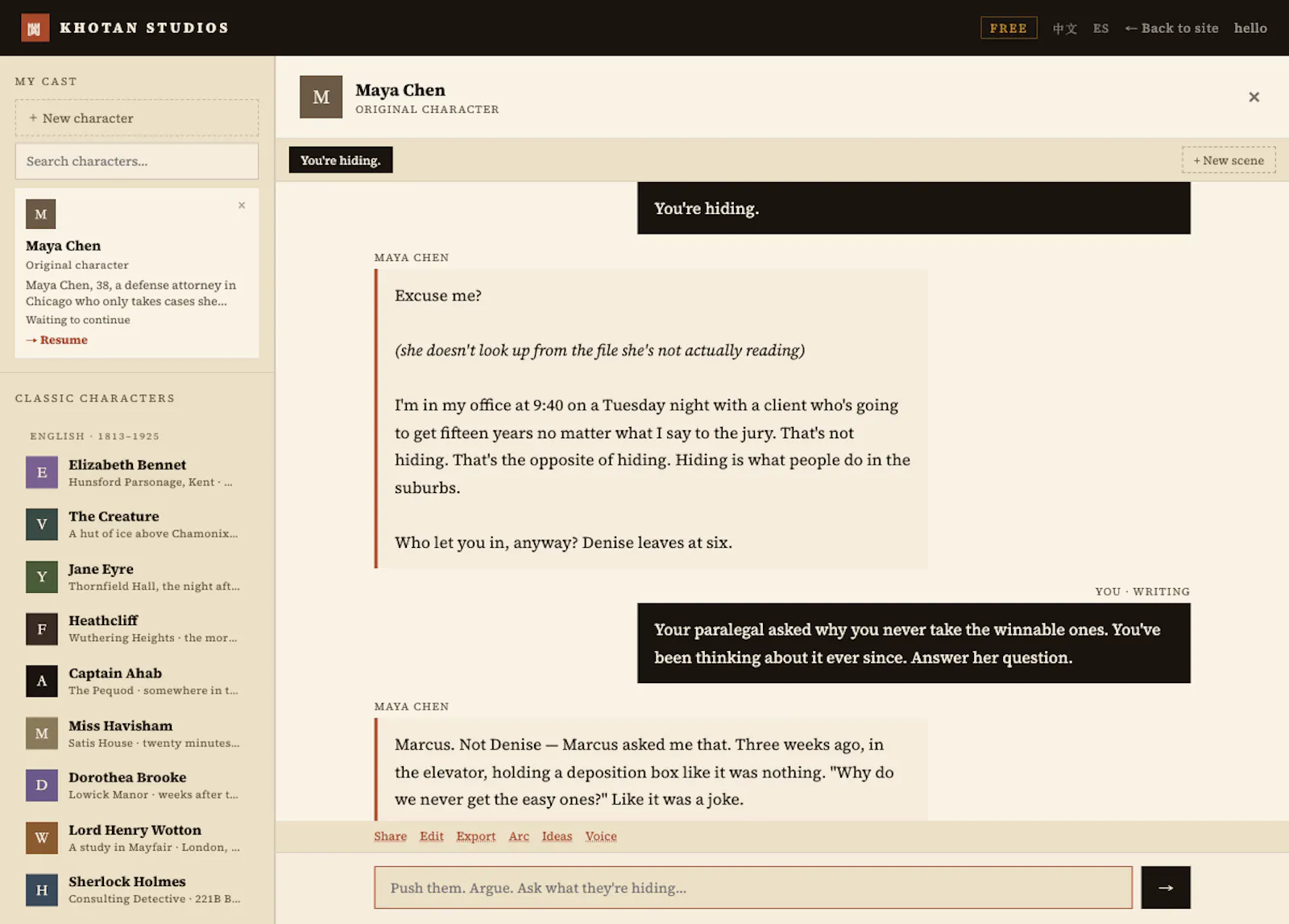Open Miss Havisham's M avatar
The width and height of the screenshot is (1289, 924).
point(42,733)
